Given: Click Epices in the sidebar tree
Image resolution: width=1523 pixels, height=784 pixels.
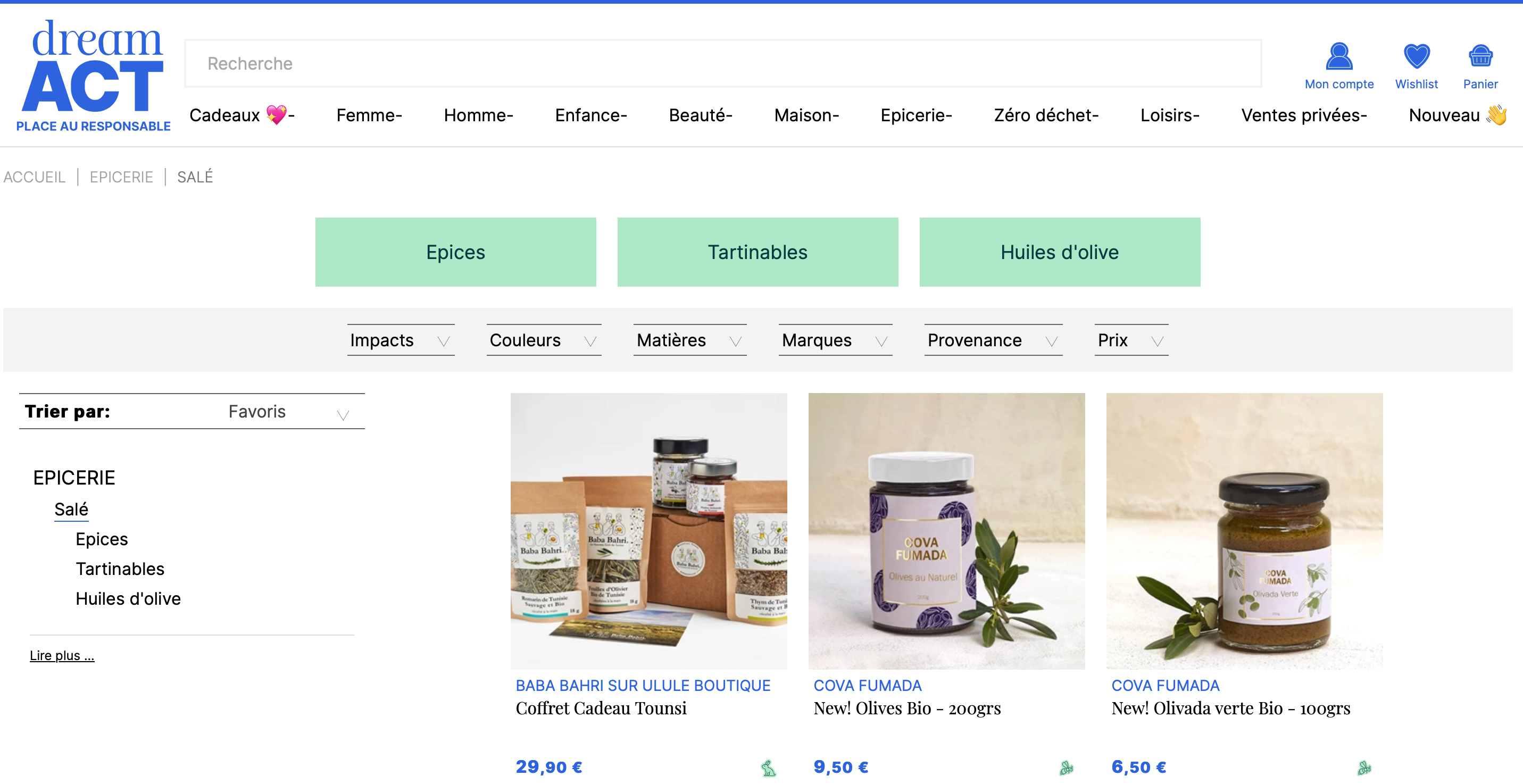Looking at the screenshot, I should click(102, 539).
